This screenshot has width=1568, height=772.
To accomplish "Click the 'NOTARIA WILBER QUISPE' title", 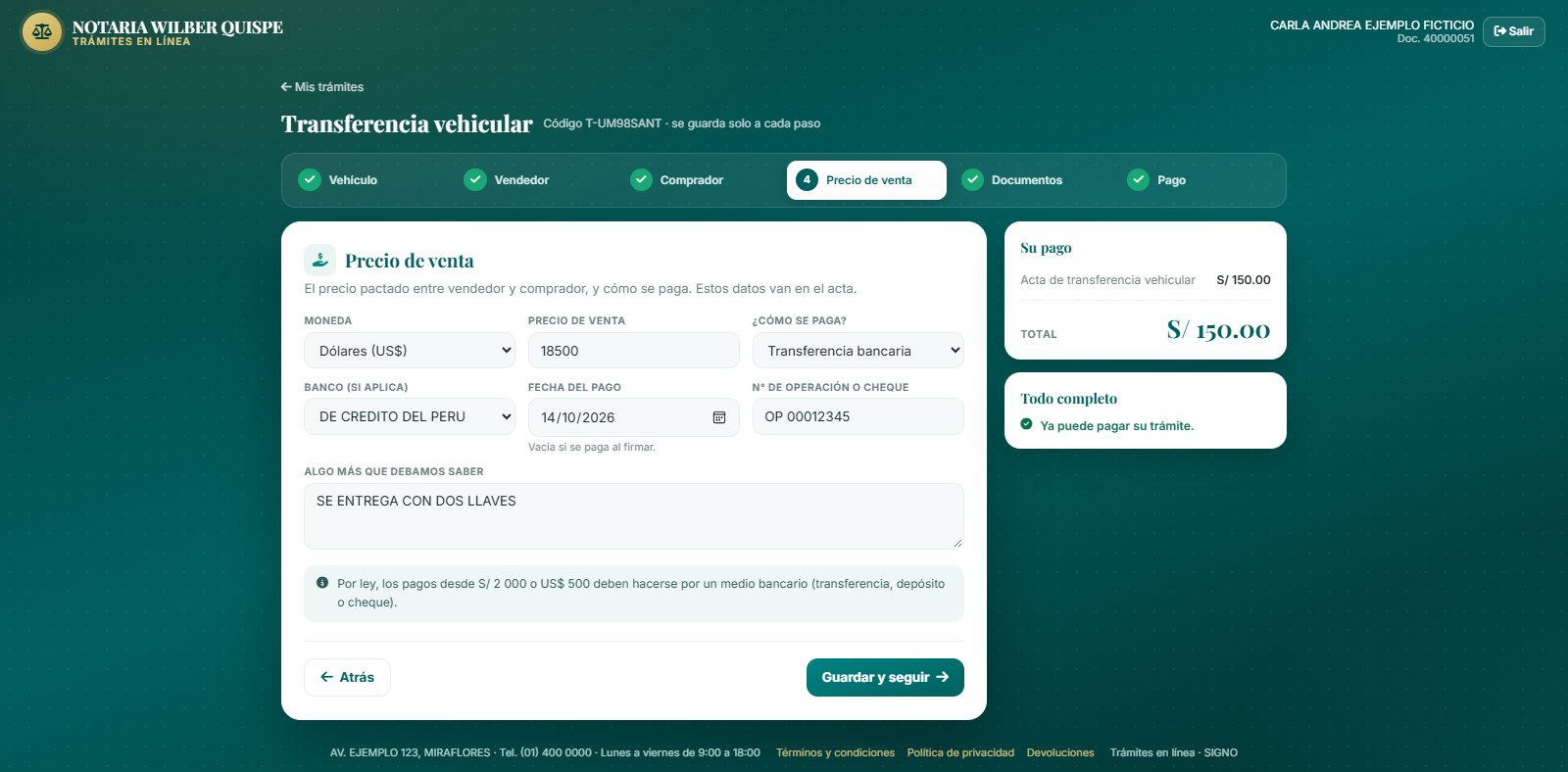I will click(177, 27).
